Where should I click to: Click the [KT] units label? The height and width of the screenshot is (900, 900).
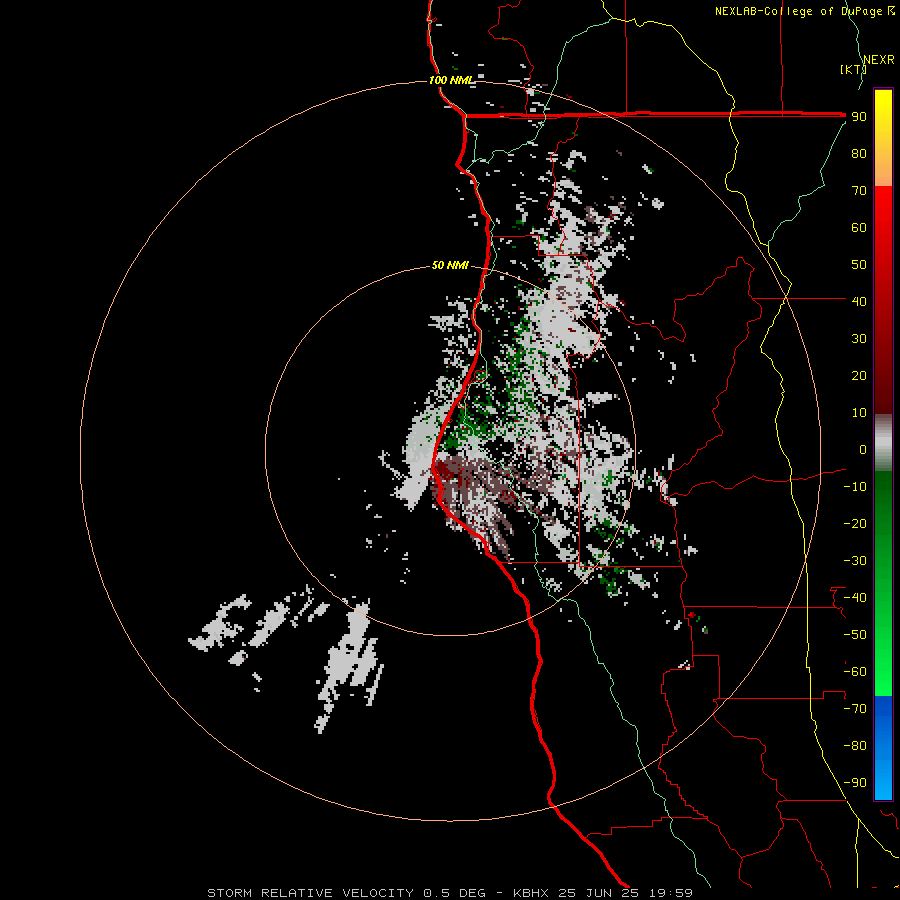tap(854, 69)
